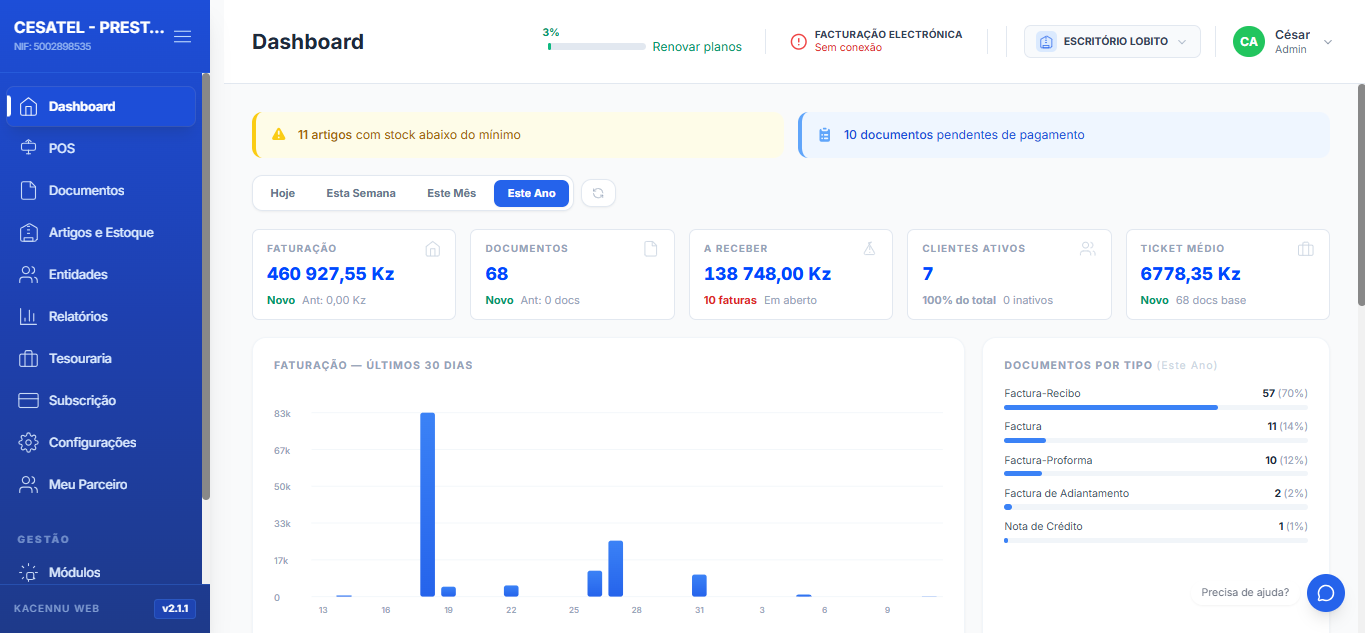Click the refresh icon beside period tabs

598,193
